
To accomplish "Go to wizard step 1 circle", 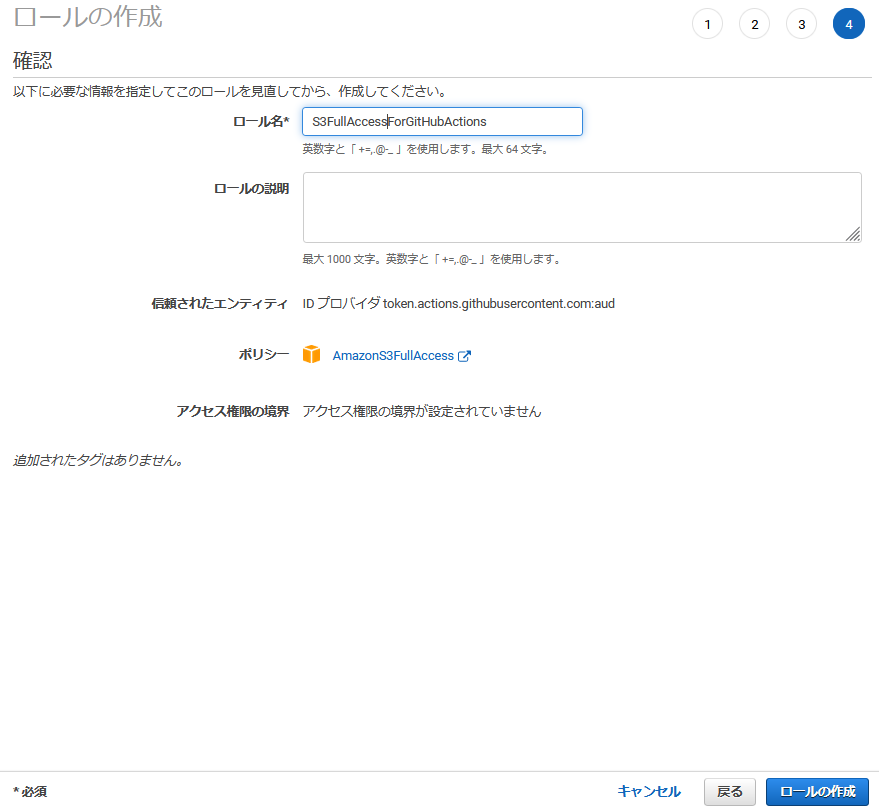I will [707, 24].
